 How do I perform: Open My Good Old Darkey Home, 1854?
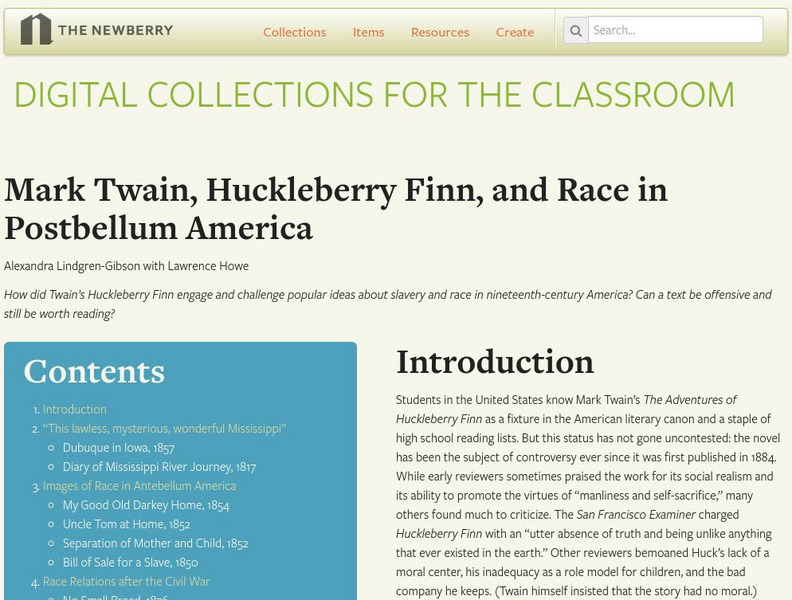click(x=146, y=505)
